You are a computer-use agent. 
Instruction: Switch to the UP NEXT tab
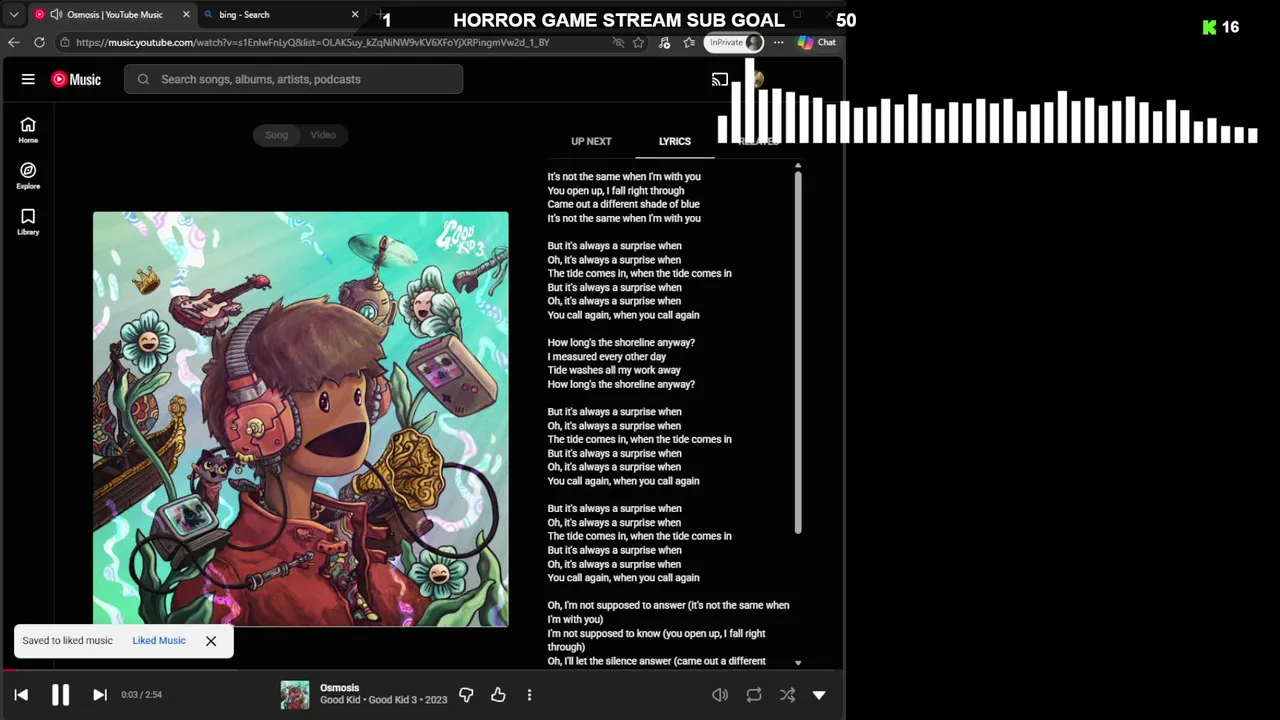[x=591, y=141]
